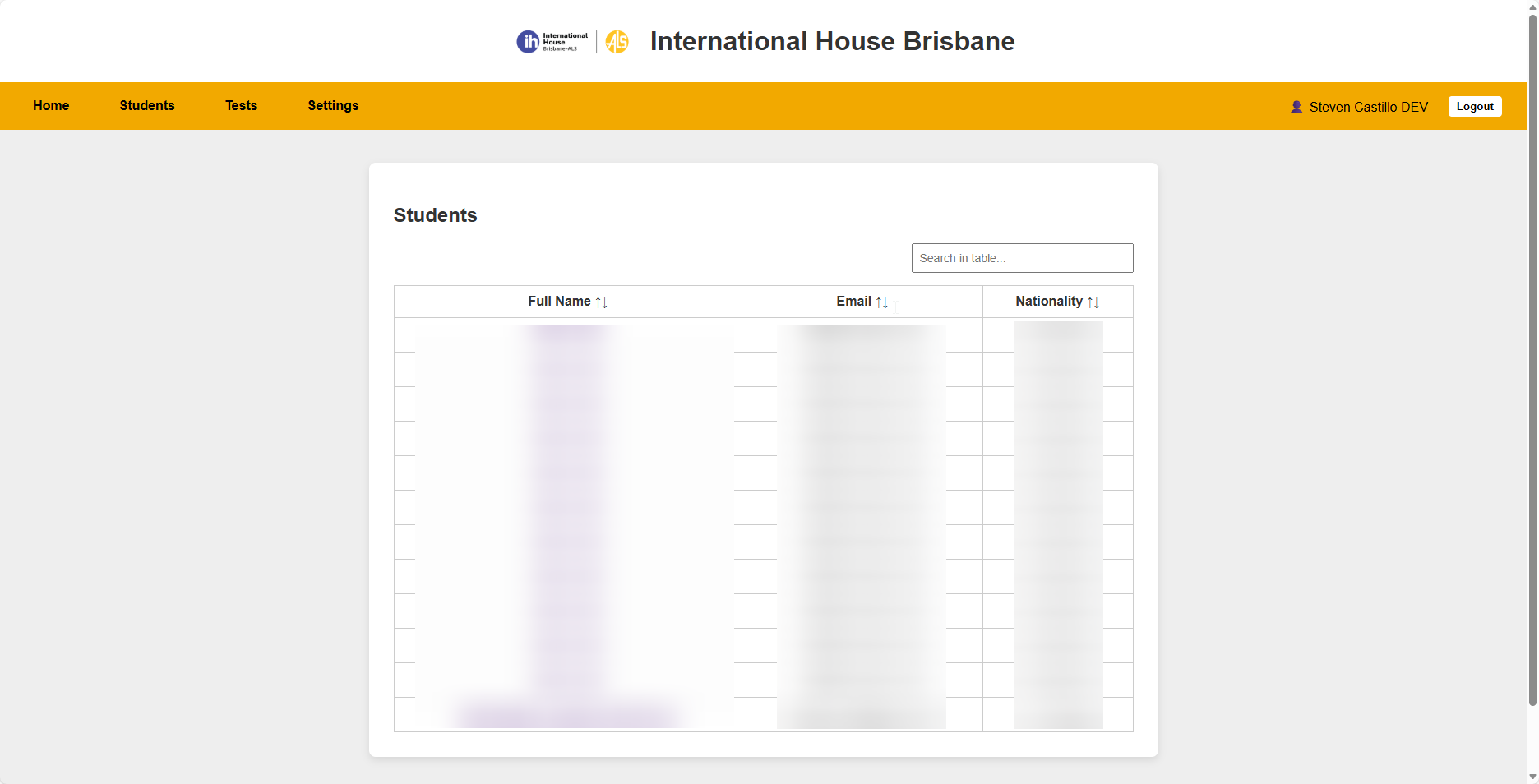Click the Nationality column header label
Image resolution: width=1539 pixels, height=784 pixels.
coord(1048,302)
